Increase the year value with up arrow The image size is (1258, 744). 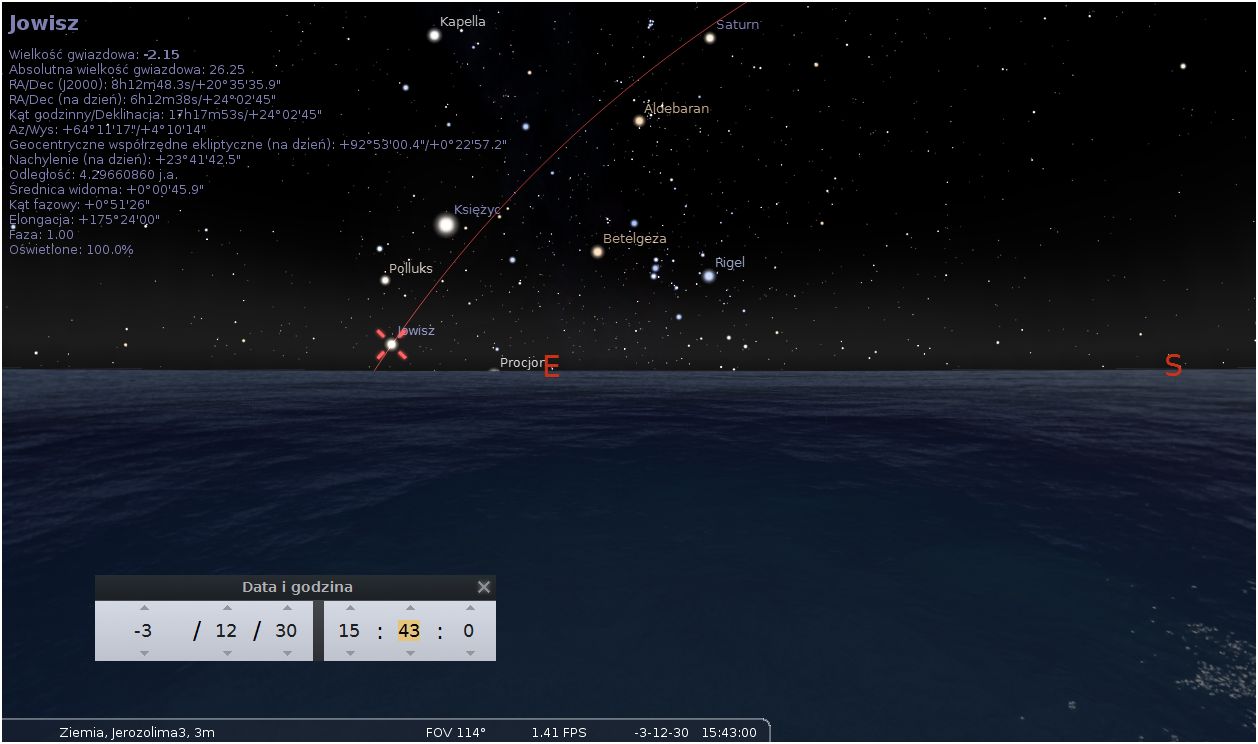point(144,608)
